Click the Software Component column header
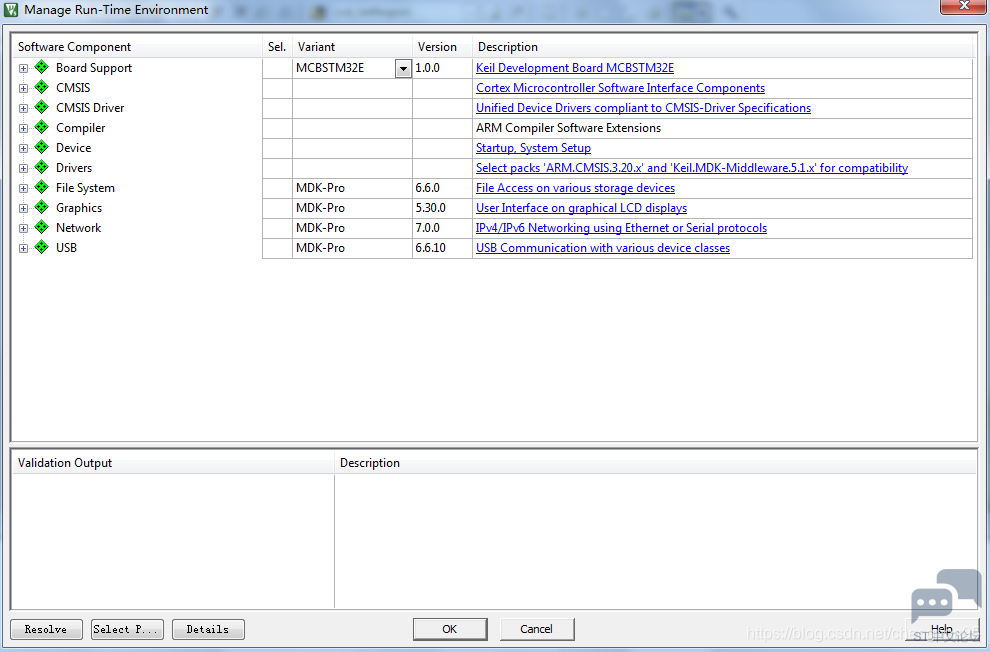This screenshot has height=652, width=990. click(136, 47)
